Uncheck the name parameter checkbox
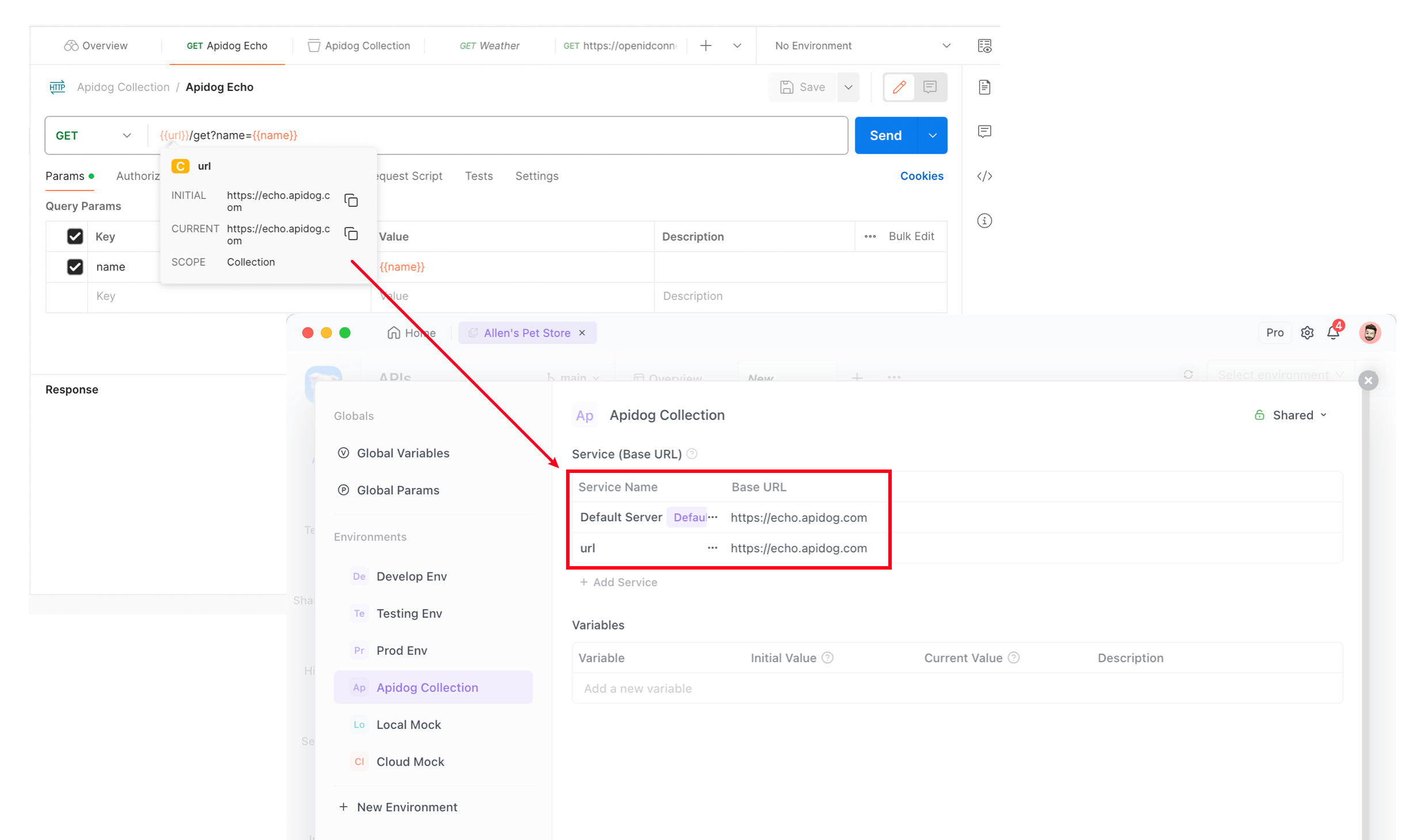The height and width of the screenshot is (840, 1413). pyautogui.click(x=75, y=267)
